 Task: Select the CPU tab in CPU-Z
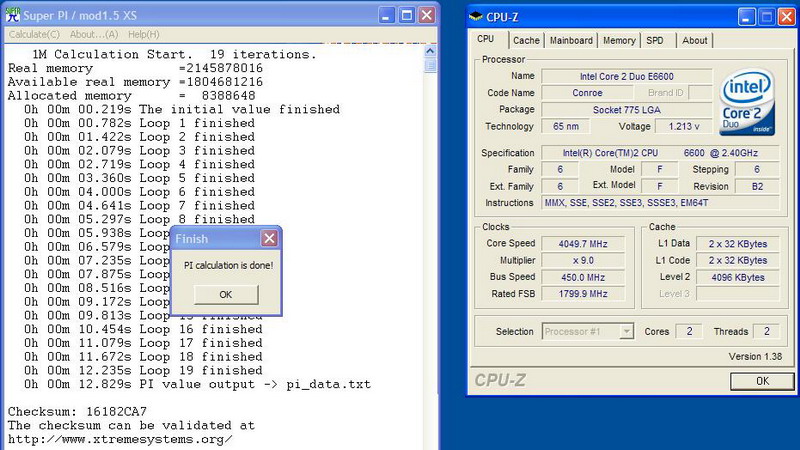click(486, 39)
